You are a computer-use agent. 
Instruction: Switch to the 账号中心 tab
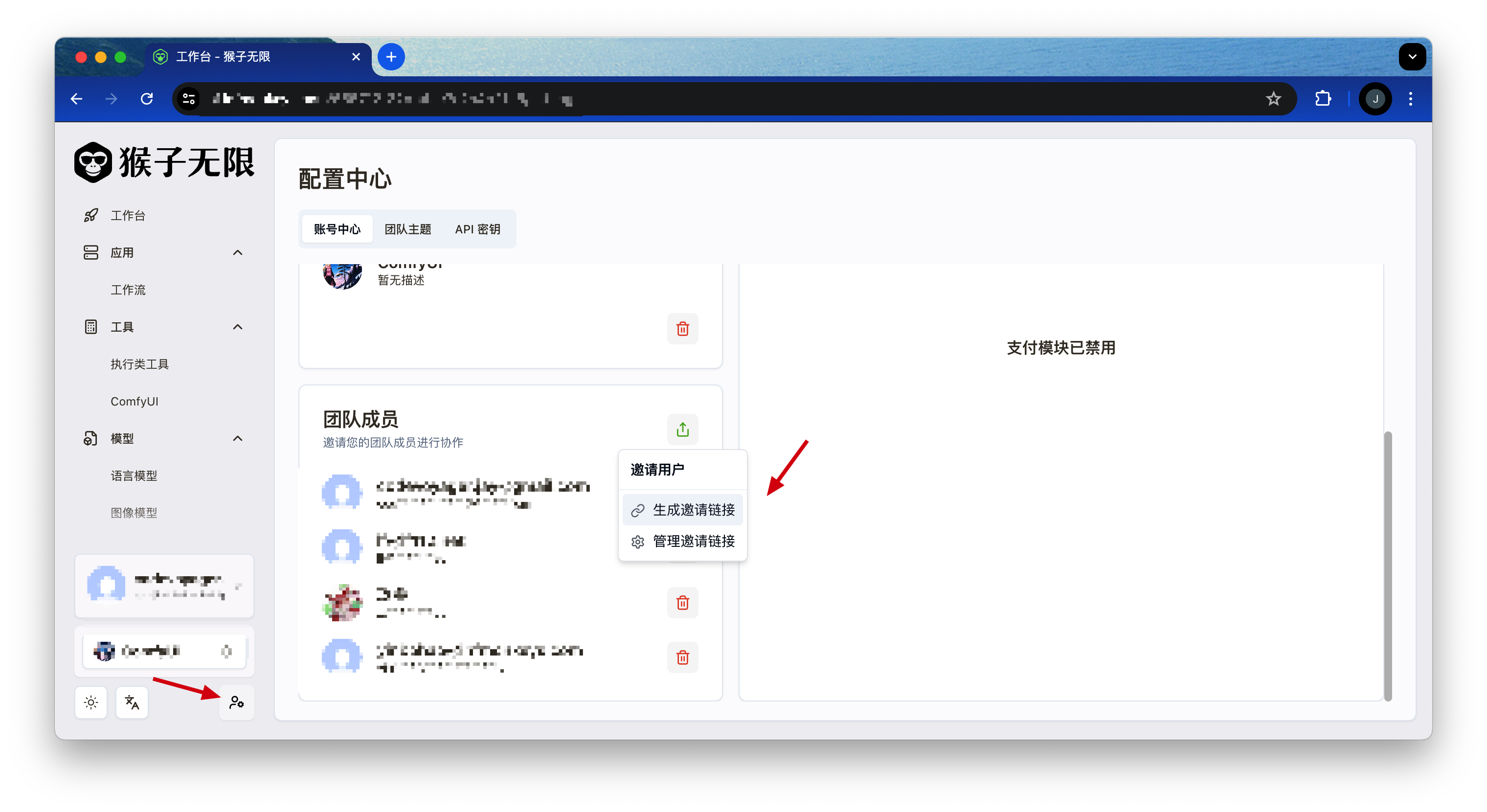338,229
